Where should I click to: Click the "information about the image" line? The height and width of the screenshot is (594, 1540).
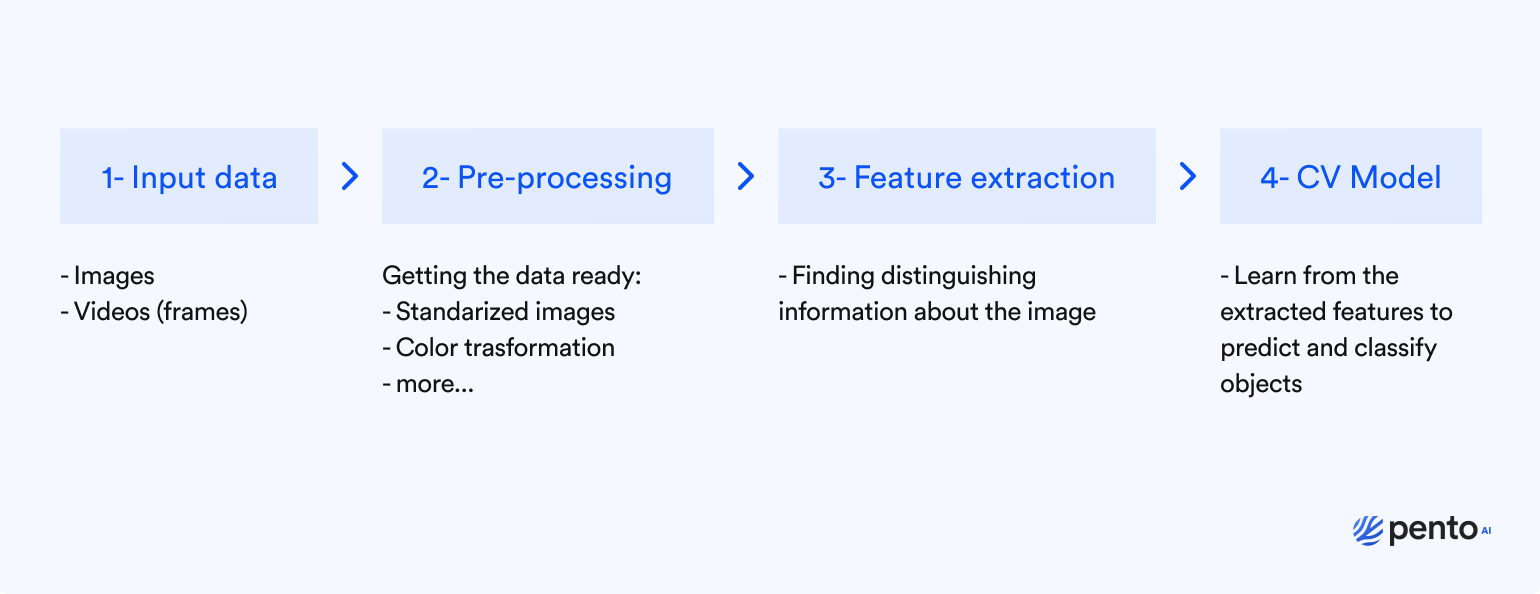937,312
